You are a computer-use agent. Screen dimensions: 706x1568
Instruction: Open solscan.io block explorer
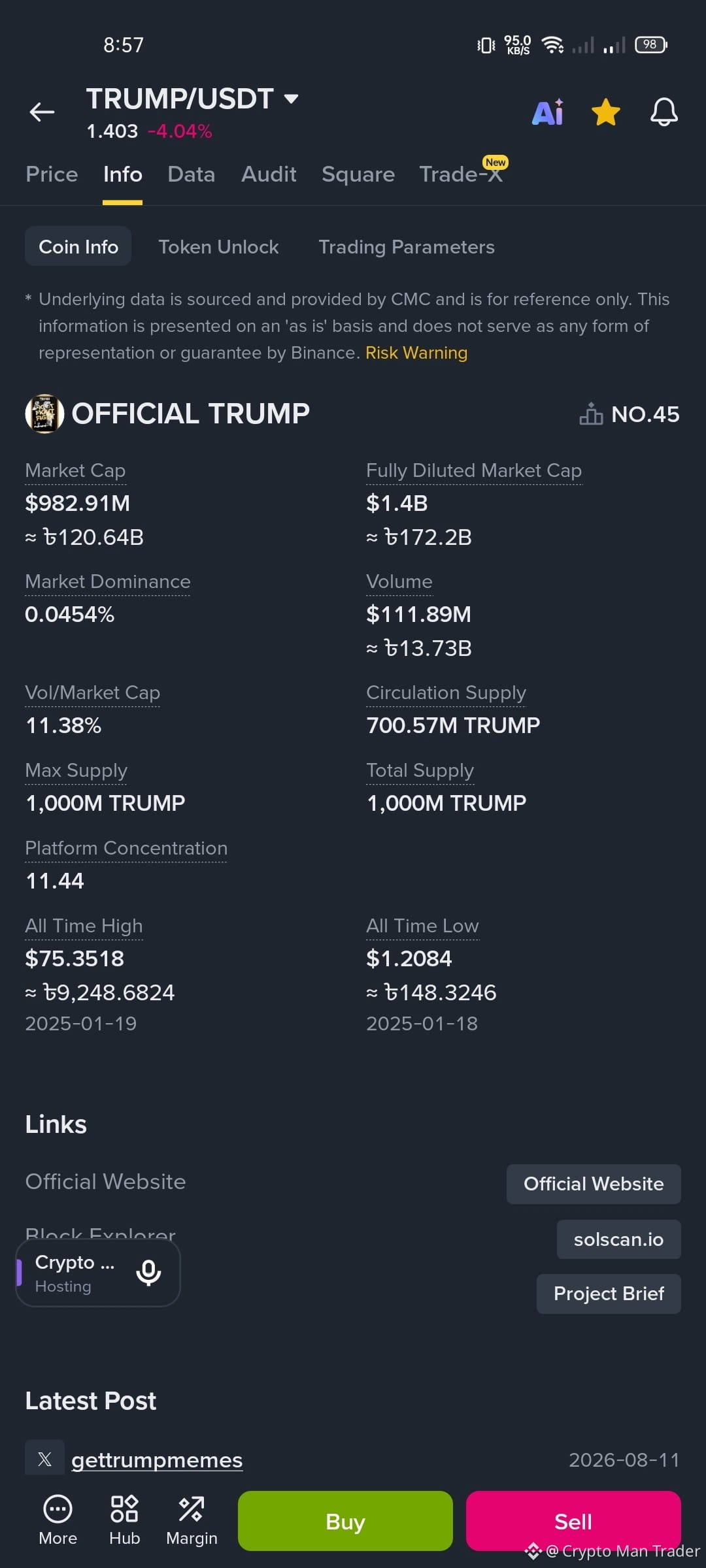[x=618, y=1239]
